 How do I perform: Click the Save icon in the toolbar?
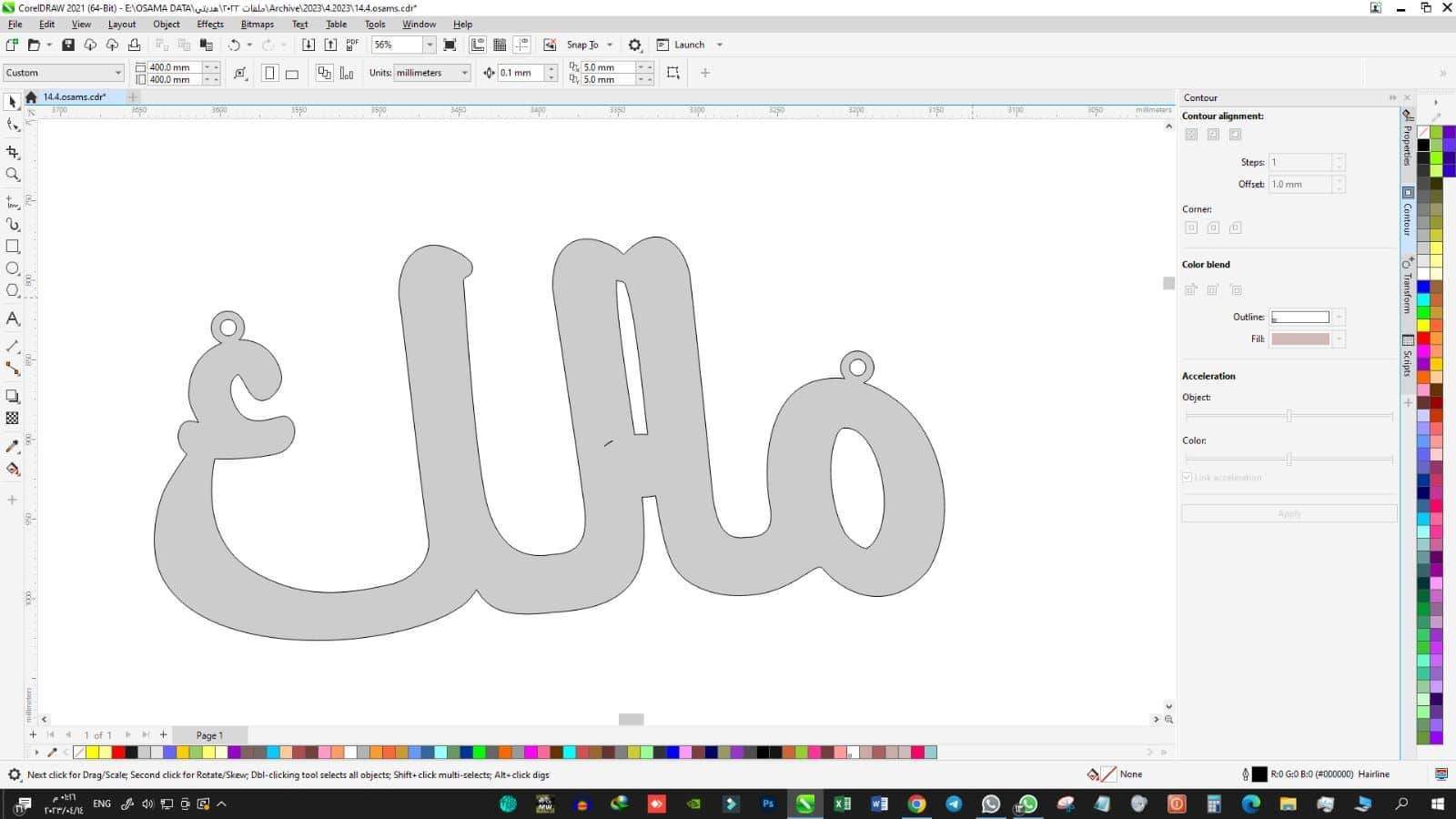67,45
